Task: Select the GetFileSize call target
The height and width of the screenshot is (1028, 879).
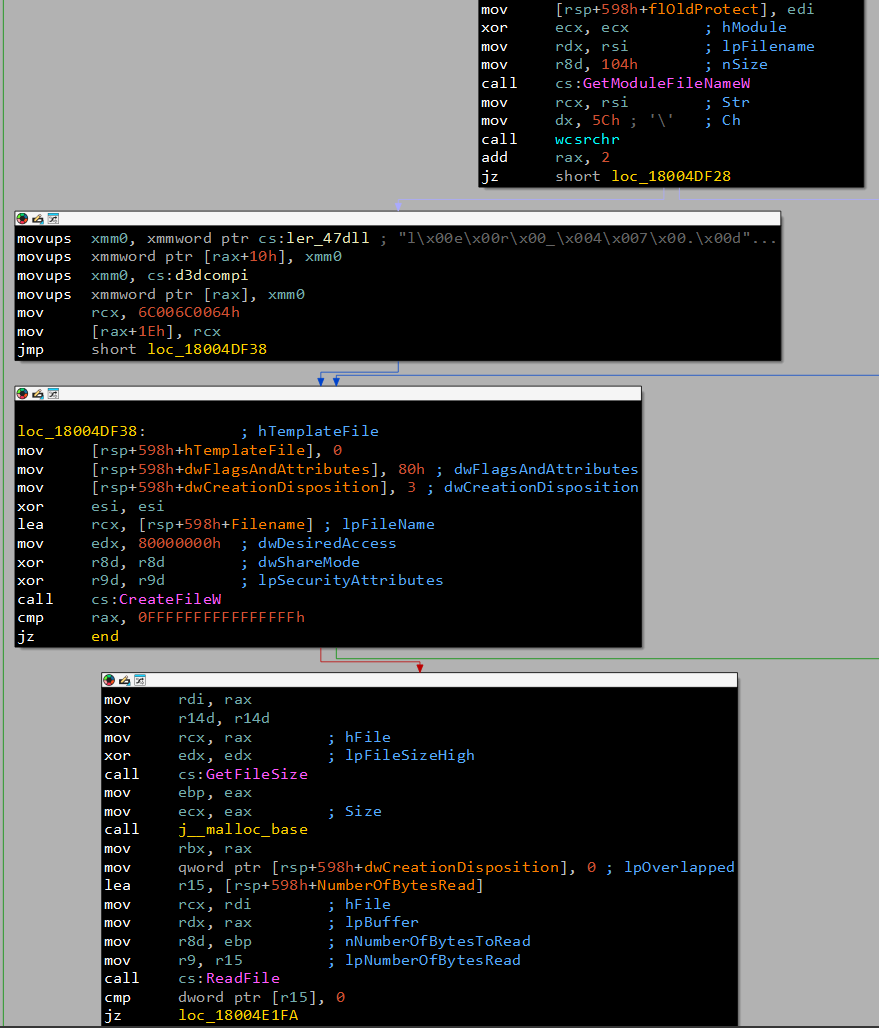Action: (256, 774)
